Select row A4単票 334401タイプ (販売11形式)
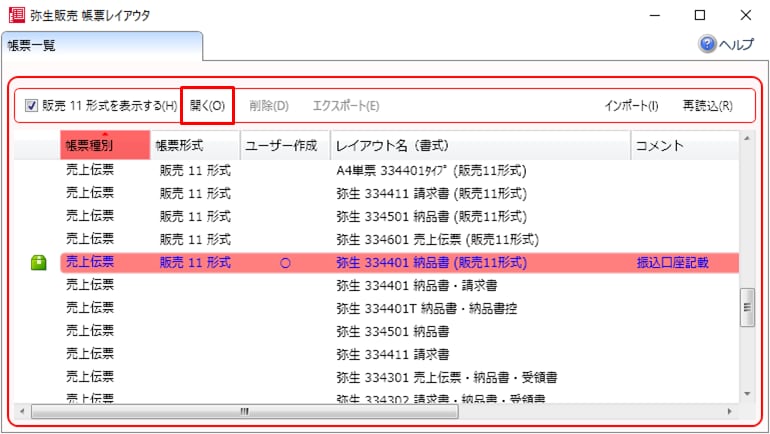 click(400, 170)
